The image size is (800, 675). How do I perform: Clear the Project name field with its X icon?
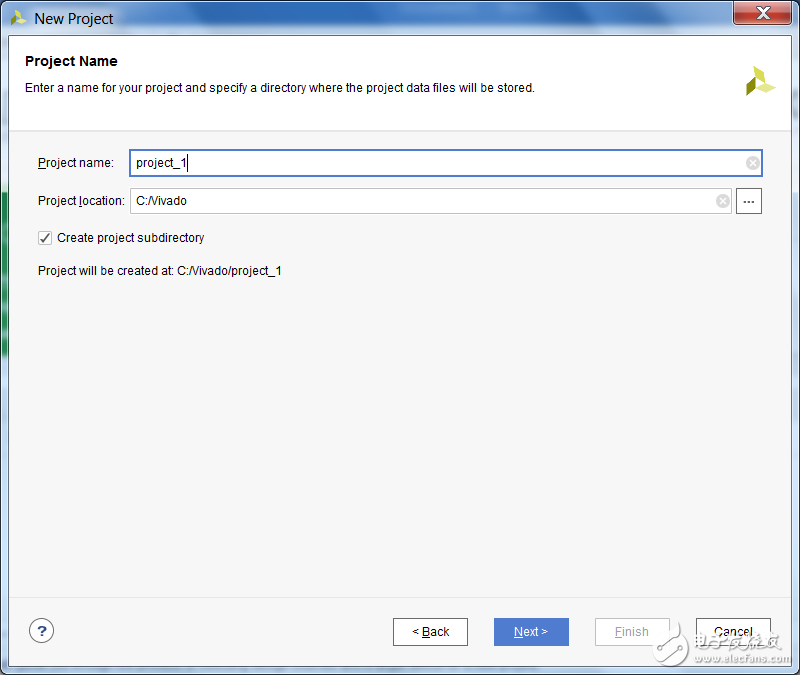click(752, 163)
